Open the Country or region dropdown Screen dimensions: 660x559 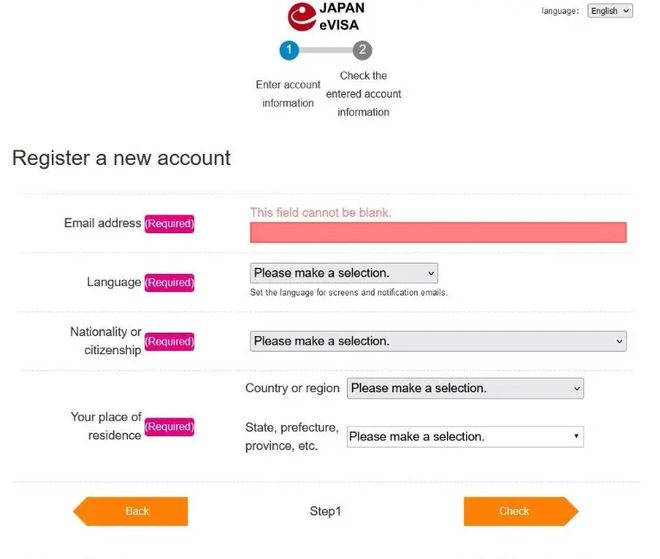click(465, 388)
